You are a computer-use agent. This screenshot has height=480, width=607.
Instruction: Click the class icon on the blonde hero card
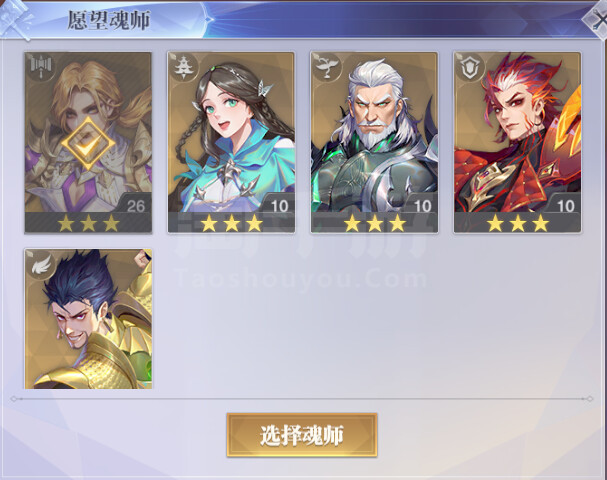coord(43,66)
